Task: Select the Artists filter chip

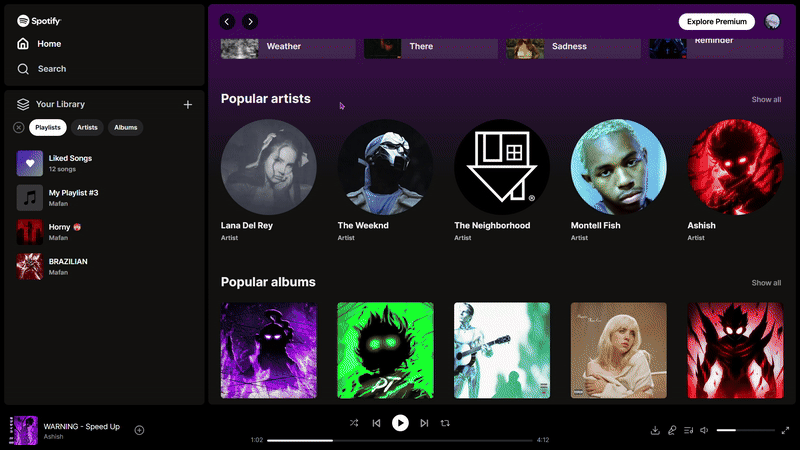Action: [x=87, y=128]
